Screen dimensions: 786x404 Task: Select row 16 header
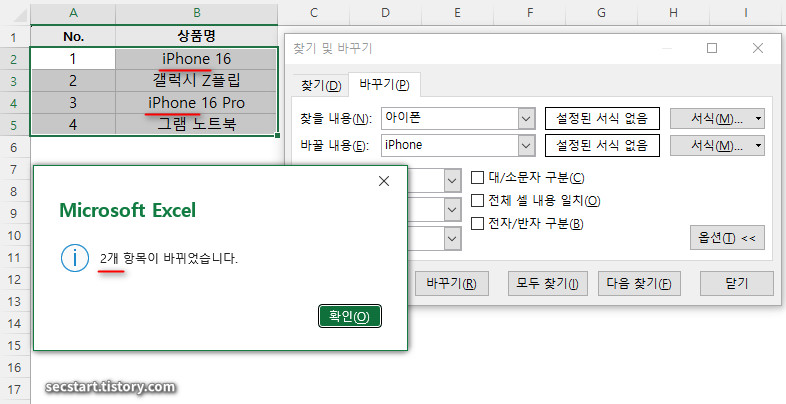coord(14,367)
